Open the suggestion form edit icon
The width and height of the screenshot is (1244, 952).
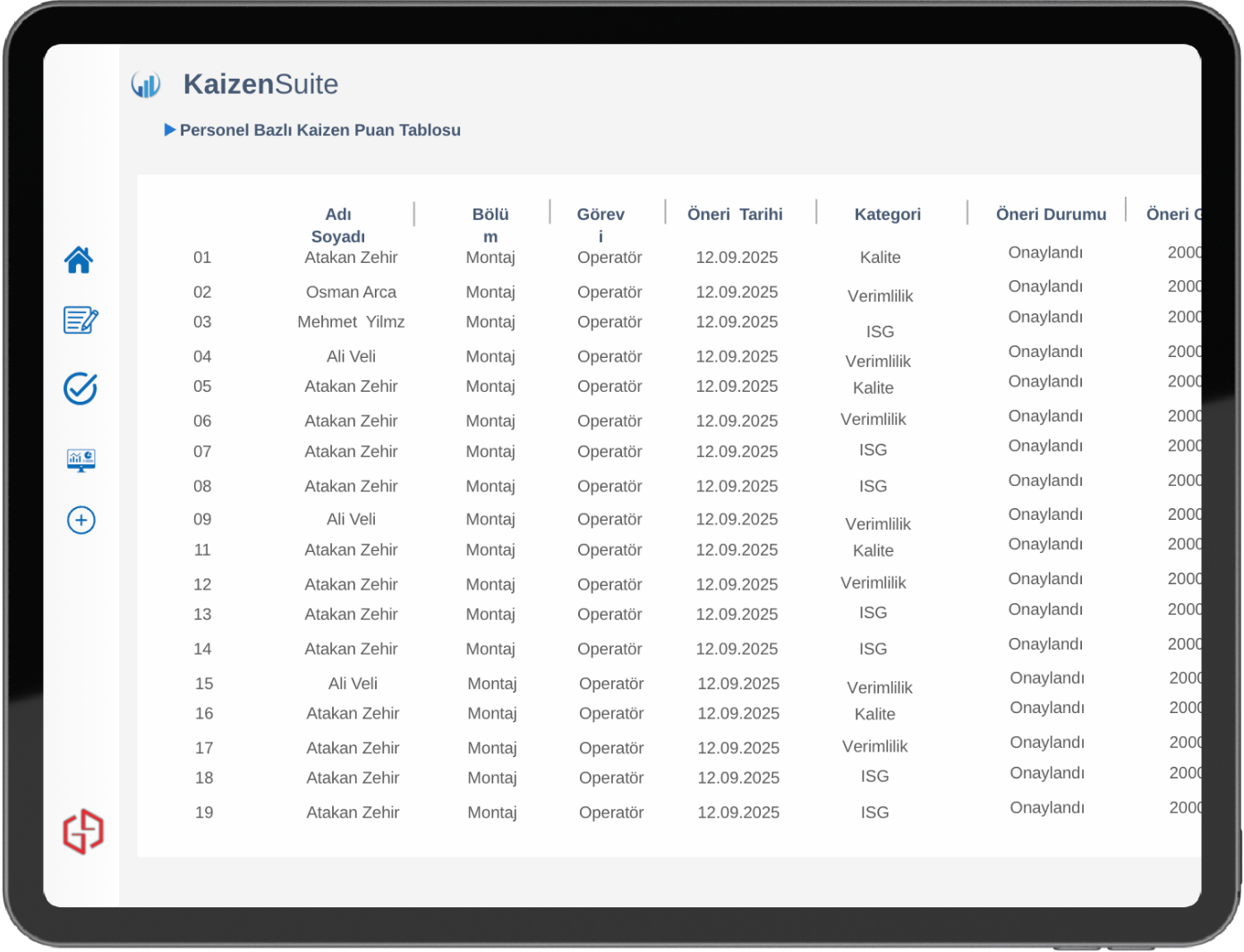click(81, 319)
